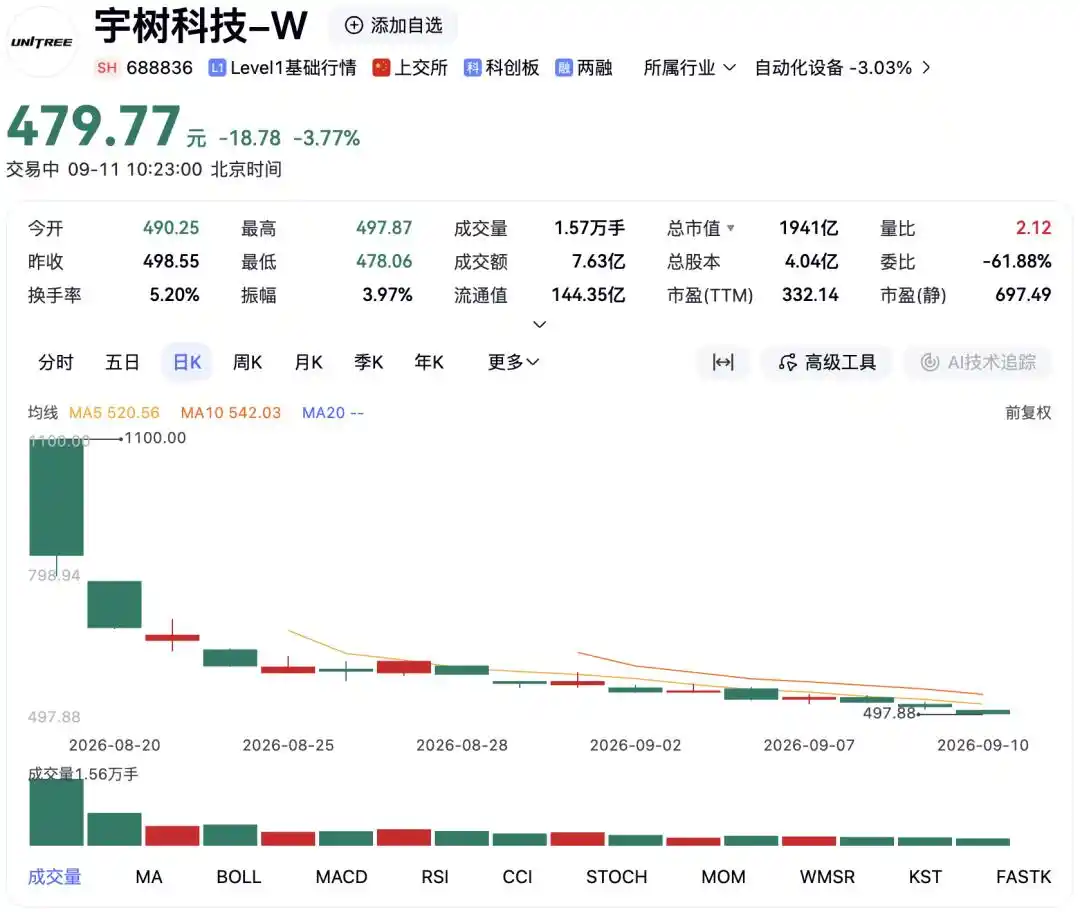Click the 委比 value -61.88%
The width and height of the screenshot is (1080, 912).
1017,262
